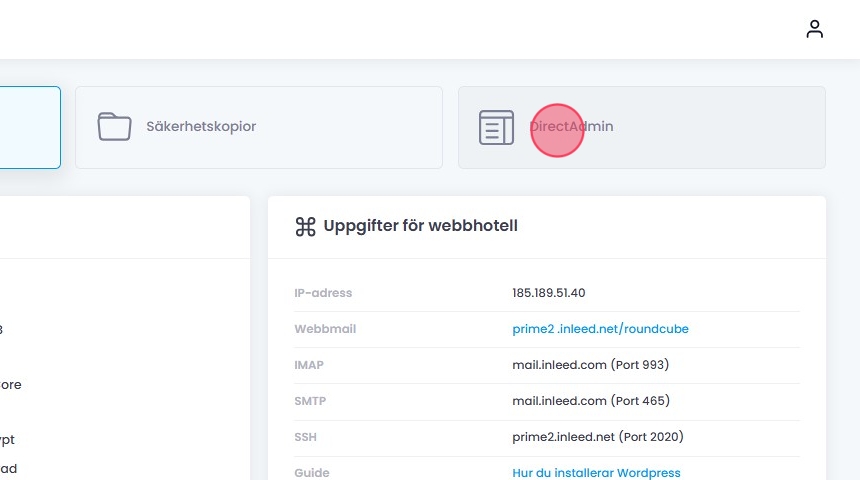Follow the Hur du installerar Wordpress link
Image resolution: width=860 pixels, height=480 pixels.
click(x=596, y=473)
